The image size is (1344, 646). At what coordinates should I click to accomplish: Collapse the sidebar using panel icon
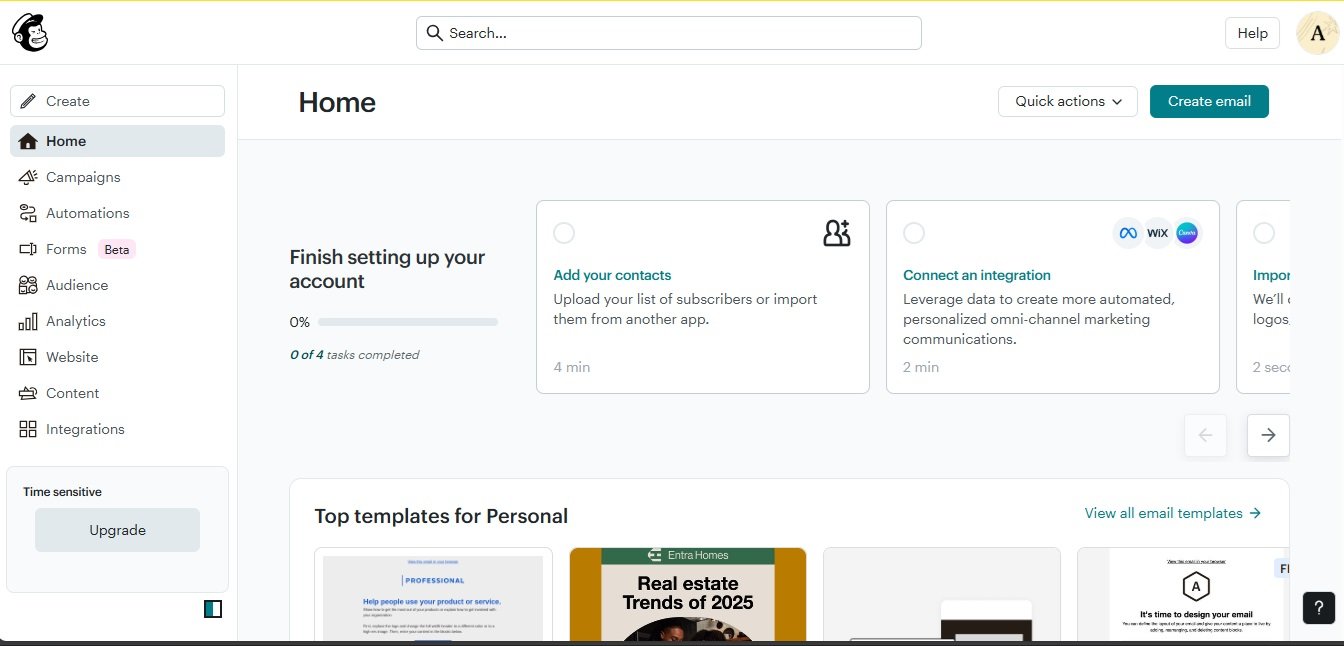212,609
